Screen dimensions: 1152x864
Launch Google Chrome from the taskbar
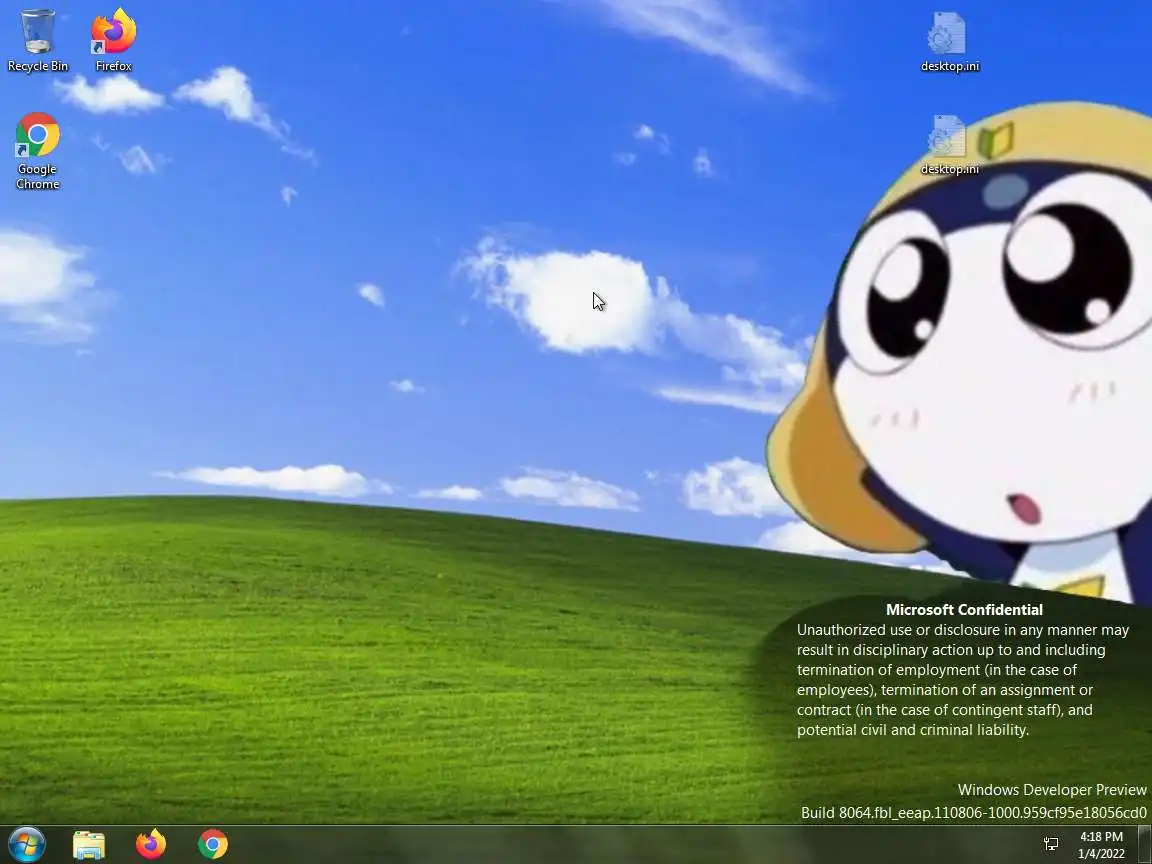pos(212,845)
